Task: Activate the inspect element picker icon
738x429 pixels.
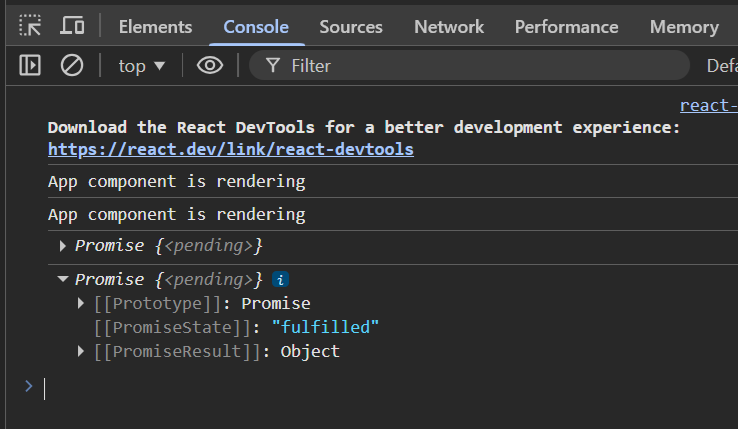Action: pyautogui.click(x=30, y=26)
